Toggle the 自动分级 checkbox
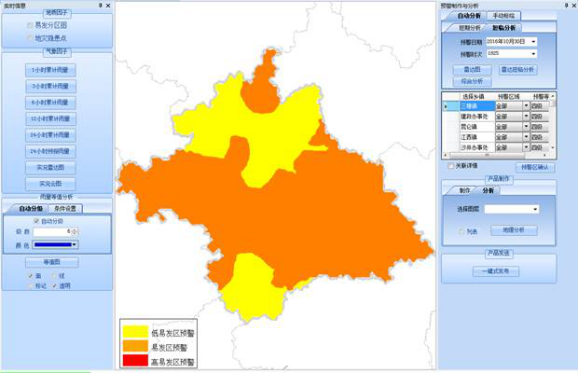The width and height of the screenshot is (579, 374). click(x=36, y=221)
